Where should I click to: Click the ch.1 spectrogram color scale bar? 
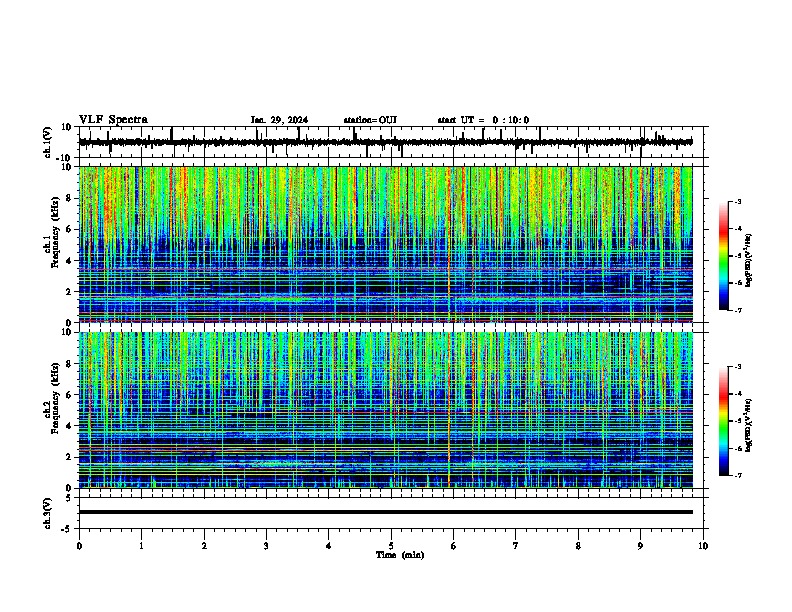tap(724, 256)
